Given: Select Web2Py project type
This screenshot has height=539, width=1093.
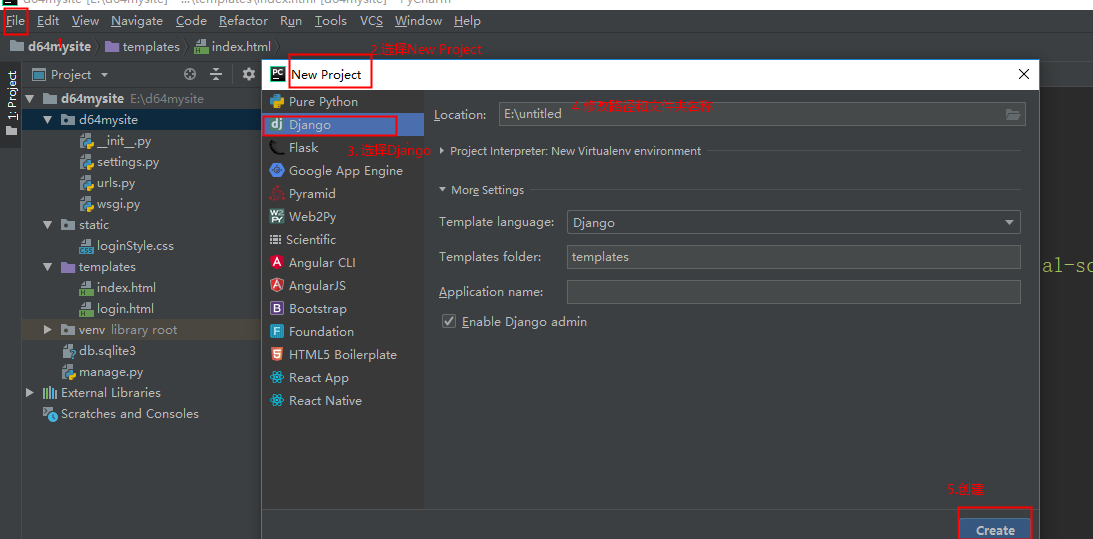Looking at the screenshot, I should click(x=343, y=217).
